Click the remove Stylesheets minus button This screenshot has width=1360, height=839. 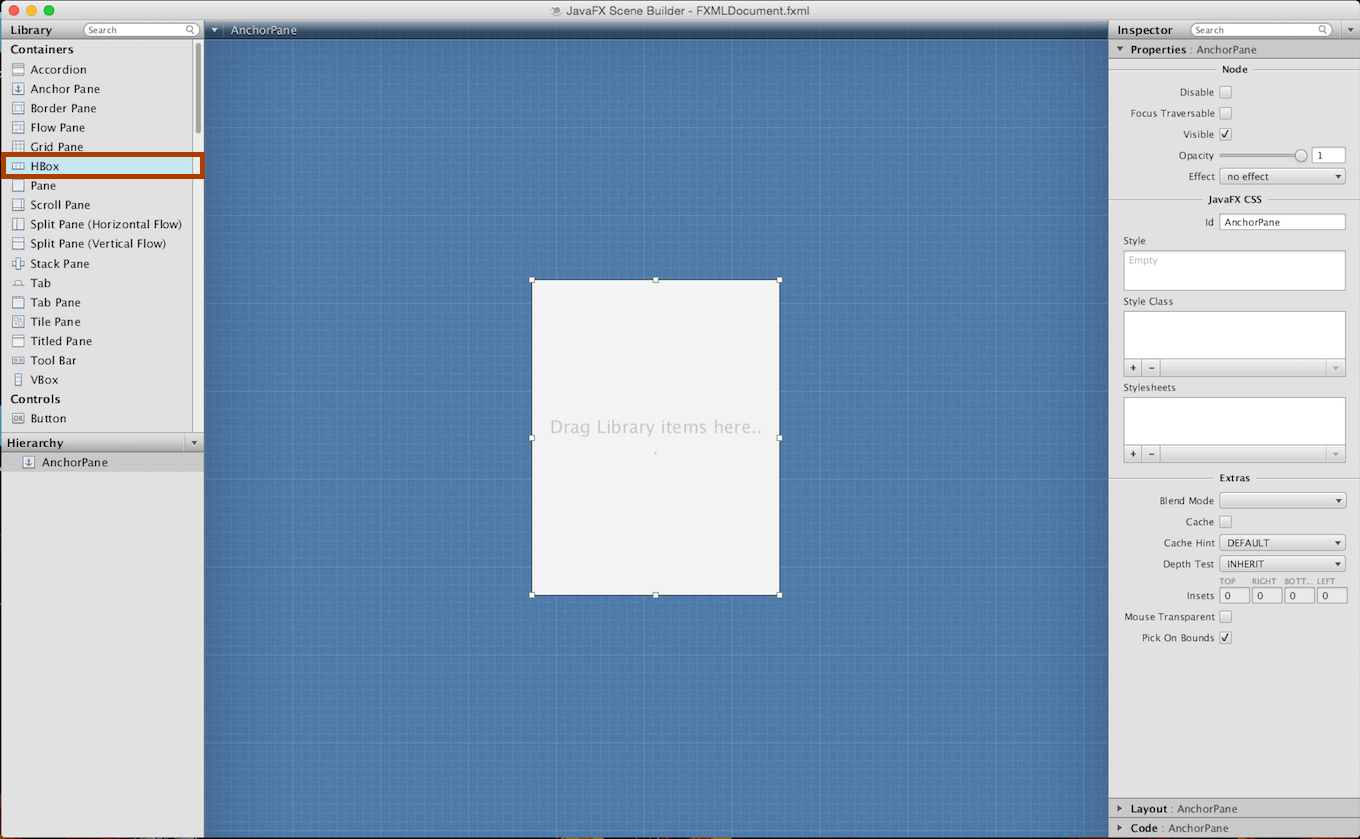click(1152, 454)
